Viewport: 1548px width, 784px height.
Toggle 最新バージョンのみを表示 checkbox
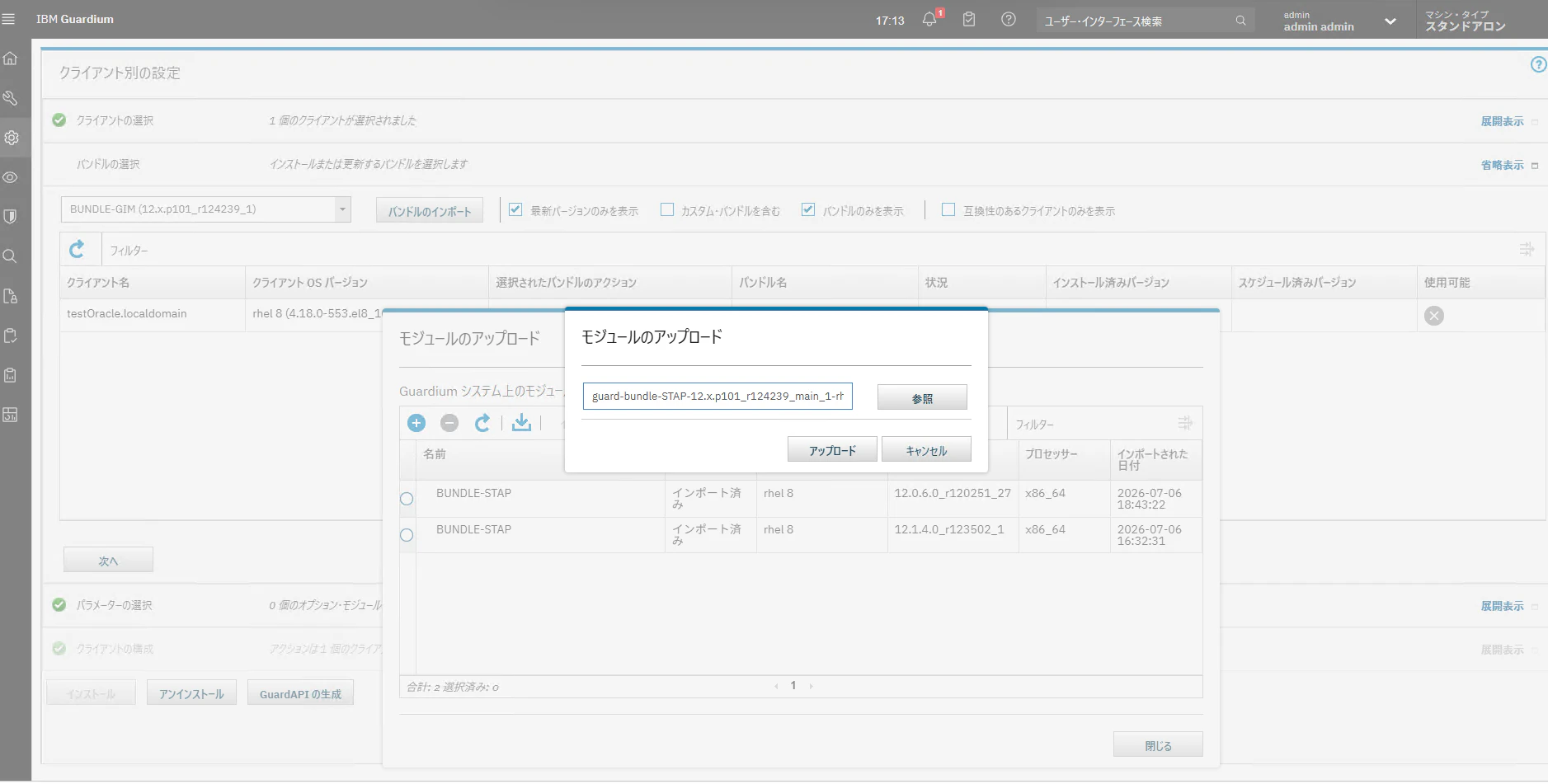[x=515, y=209]
